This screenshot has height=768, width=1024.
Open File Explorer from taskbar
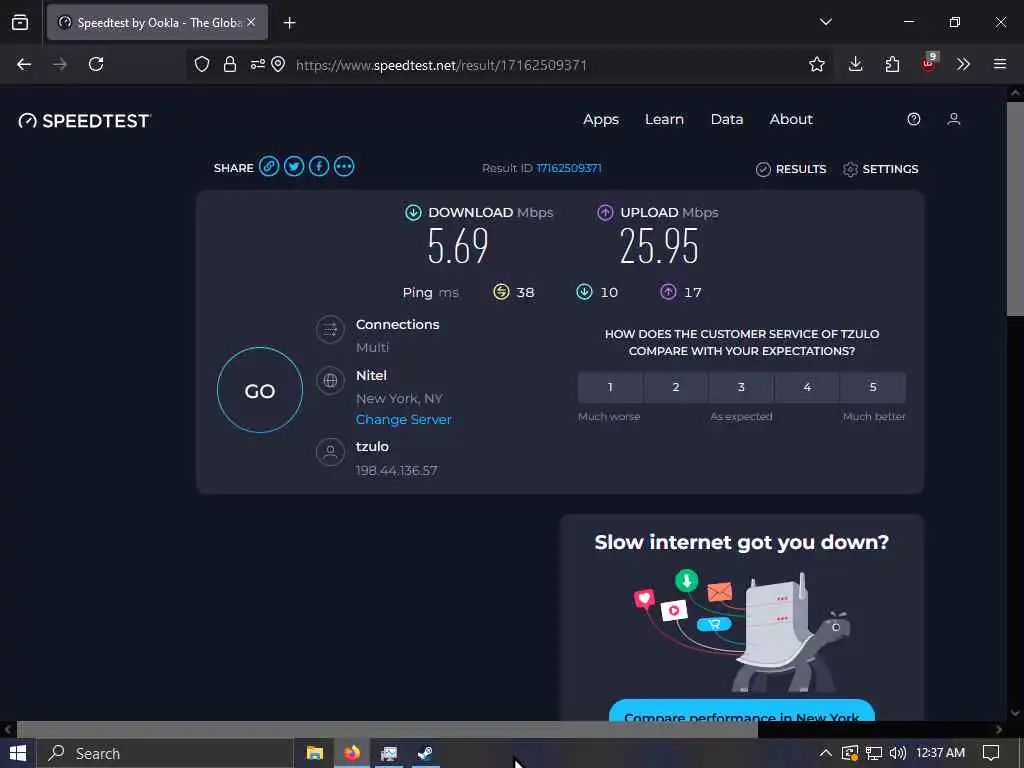(315, 753)
